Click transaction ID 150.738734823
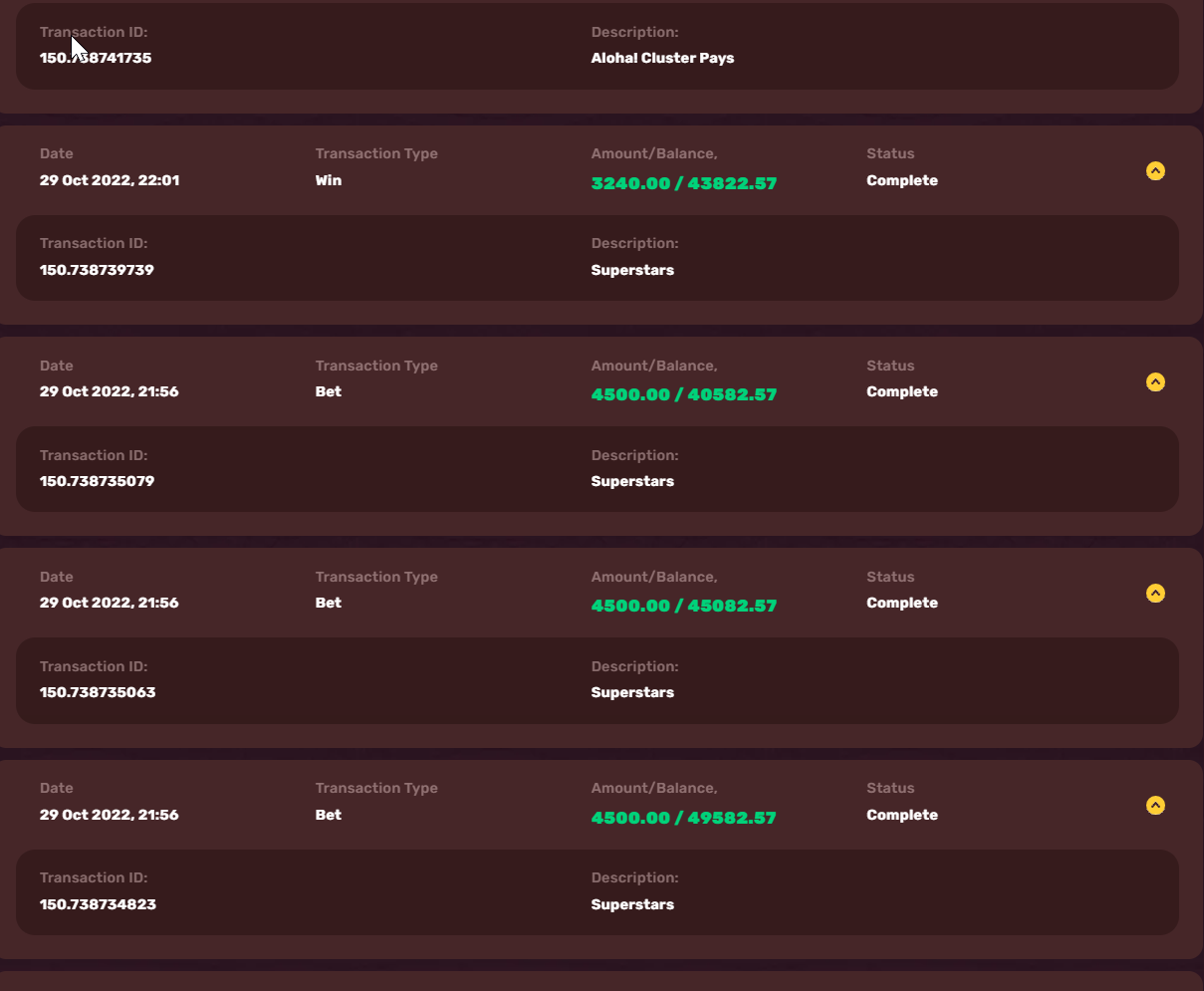Screen dimensions: 1204x991 tap(98, 904)
